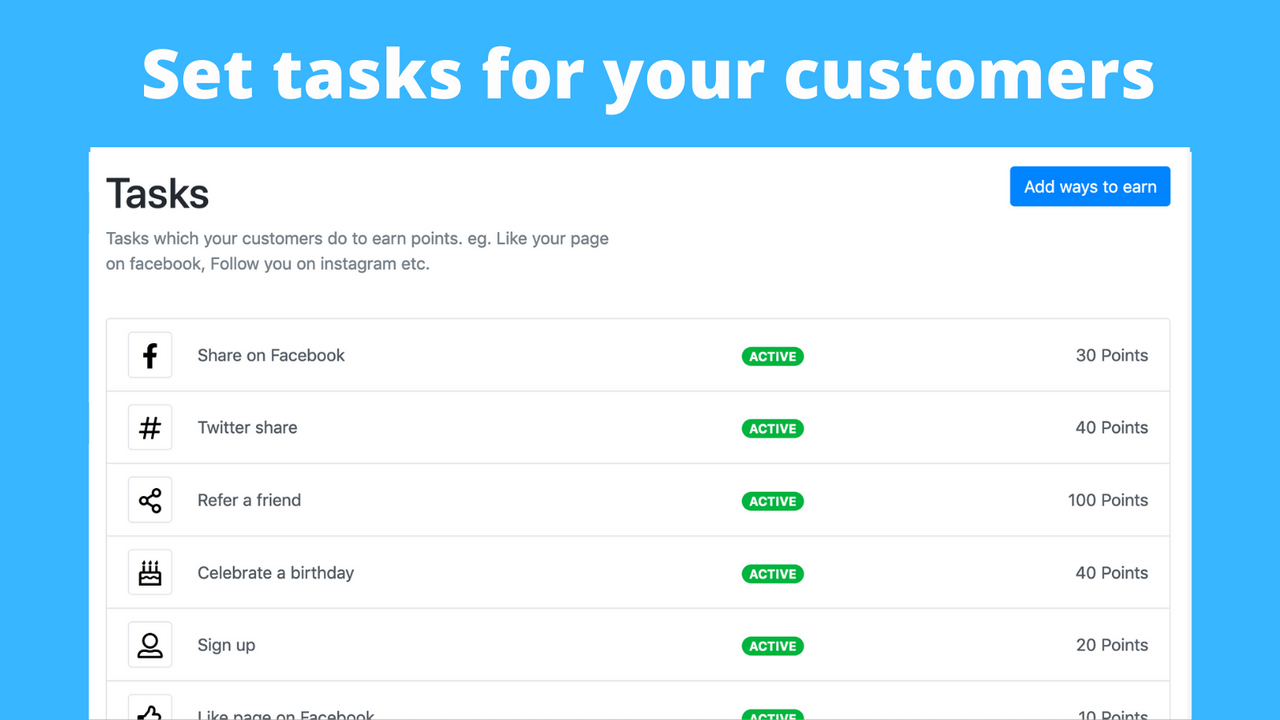Click the 20 Points value beside Sign up

point(1112,645)
